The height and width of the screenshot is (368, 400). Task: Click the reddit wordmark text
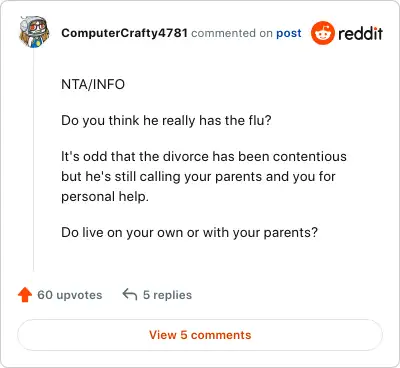(360, 33)
